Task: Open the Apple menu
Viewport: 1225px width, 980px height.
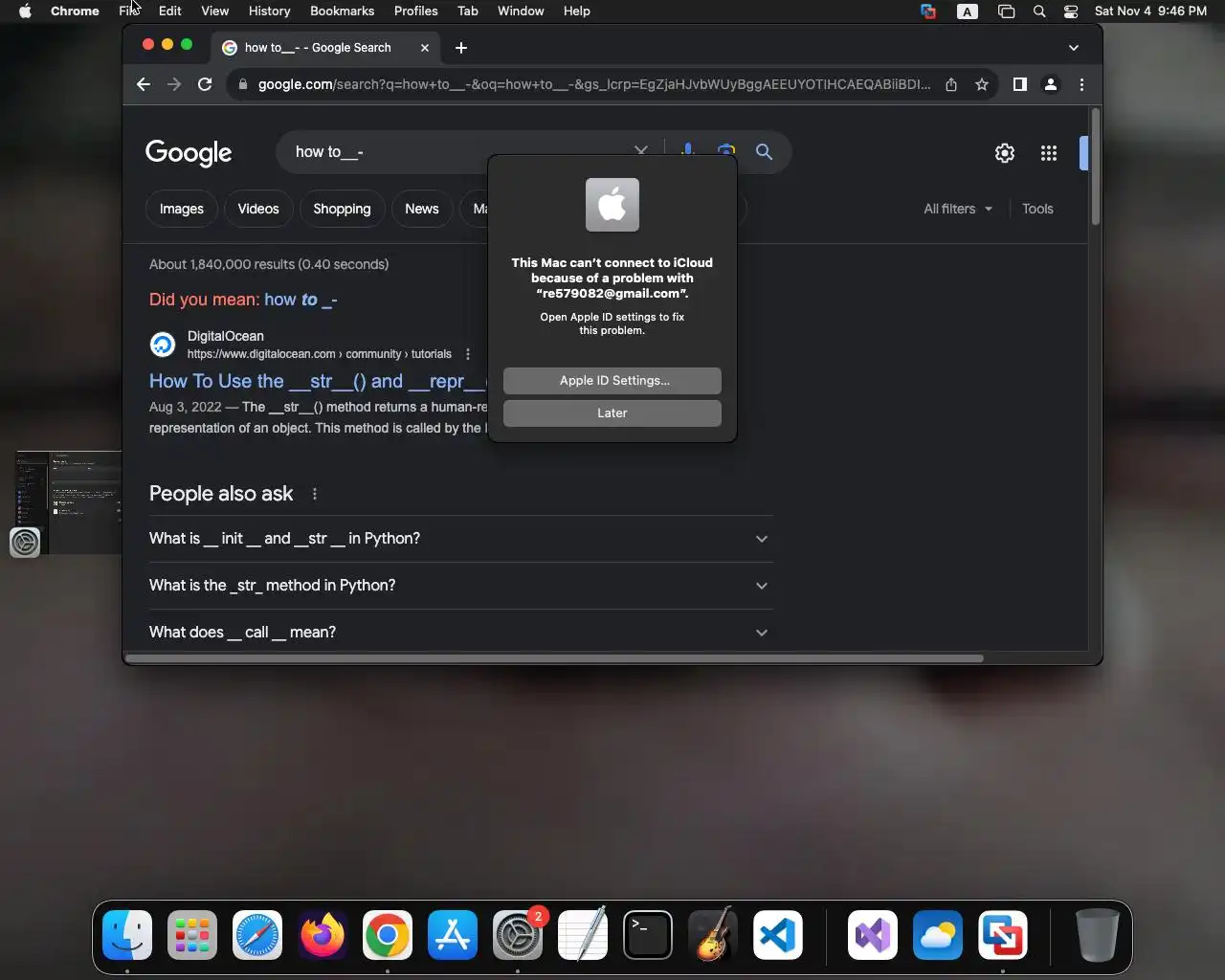Action: (25, 11)
